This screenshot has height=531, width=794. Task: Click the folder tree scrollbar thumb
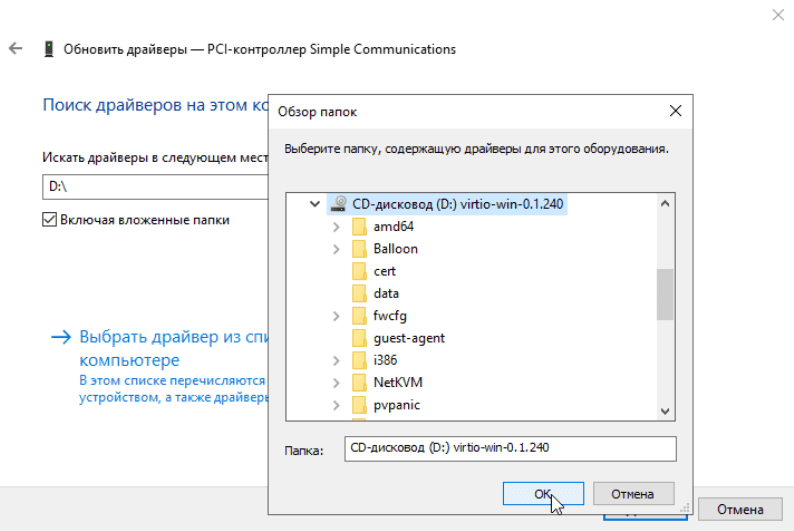pyautogui.click(x=665, y=294)
